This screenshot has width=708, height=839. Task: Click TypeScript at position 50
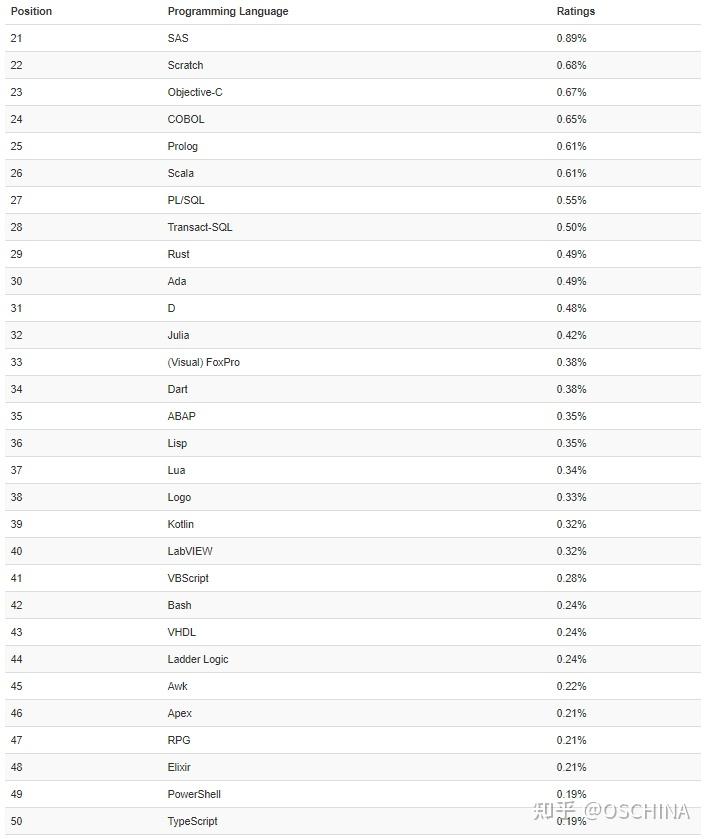pyautogui.click(x=192, y=821)
